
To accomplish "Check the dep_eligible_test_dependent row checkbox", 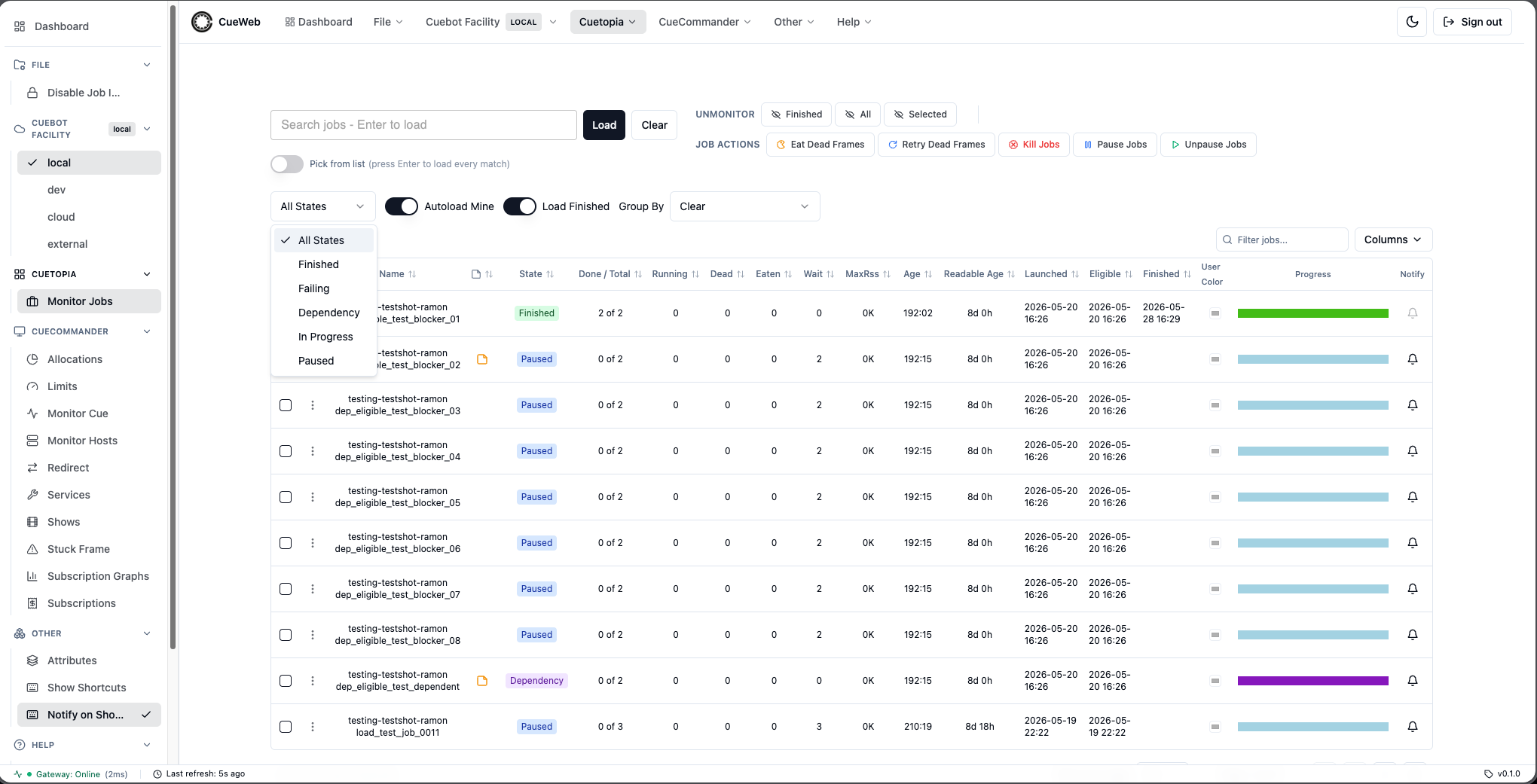I will [x=286, y=681].
